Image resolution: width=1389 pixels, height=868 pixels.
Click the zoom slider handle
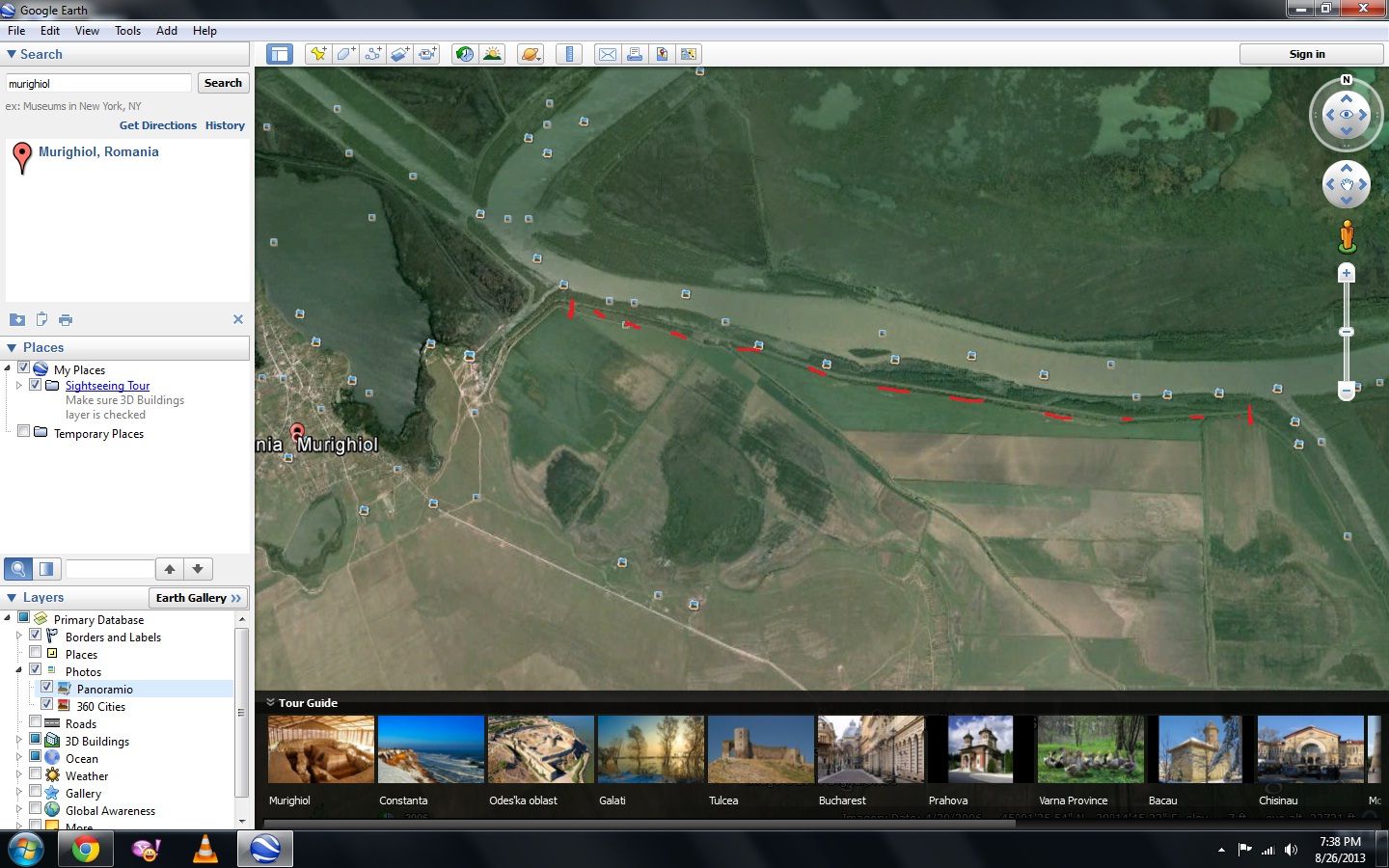(x=1347, y=332)
